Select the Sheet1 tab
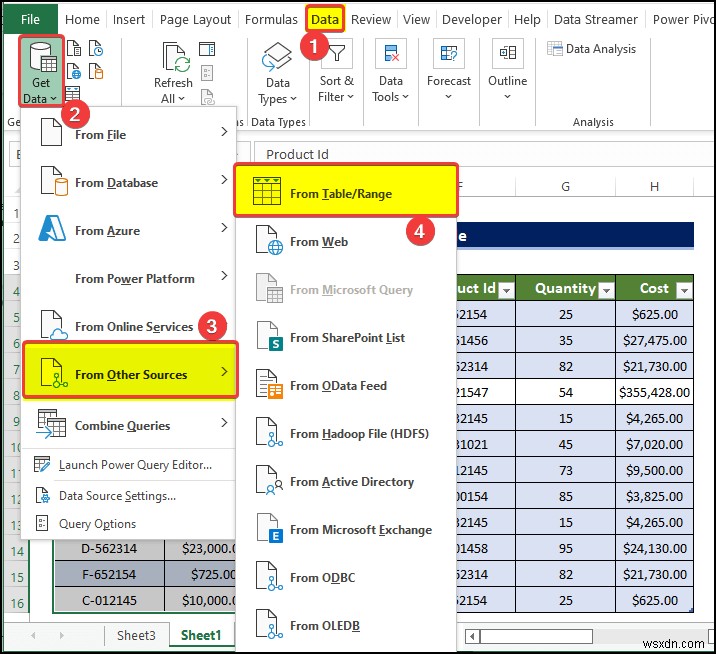Image resolution: width=716 pixels, height=654 pixels. pyautogui.click(x=201, y=635)
